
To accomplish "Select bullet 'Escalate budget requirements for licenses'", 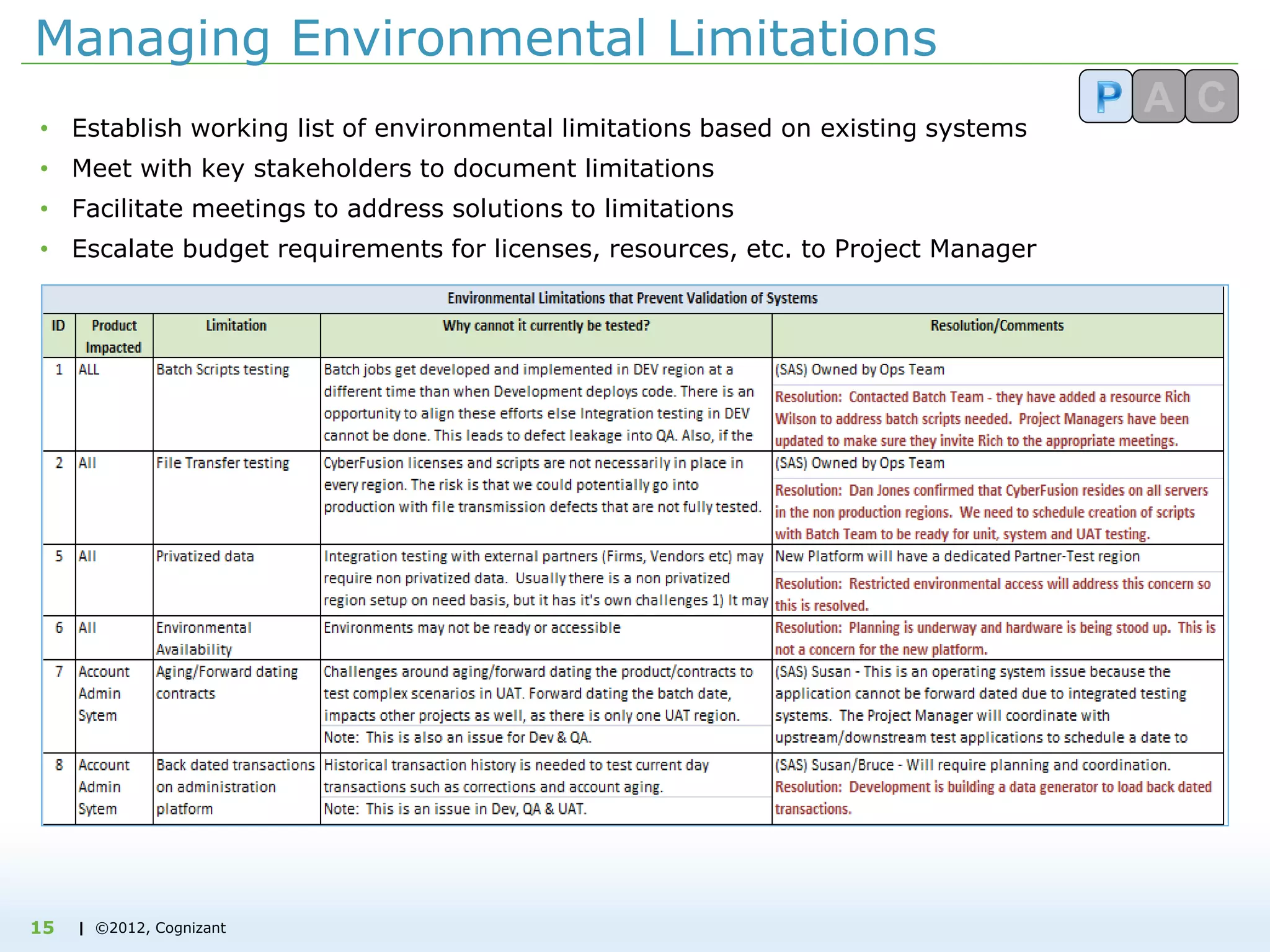I will coord(554,249).
